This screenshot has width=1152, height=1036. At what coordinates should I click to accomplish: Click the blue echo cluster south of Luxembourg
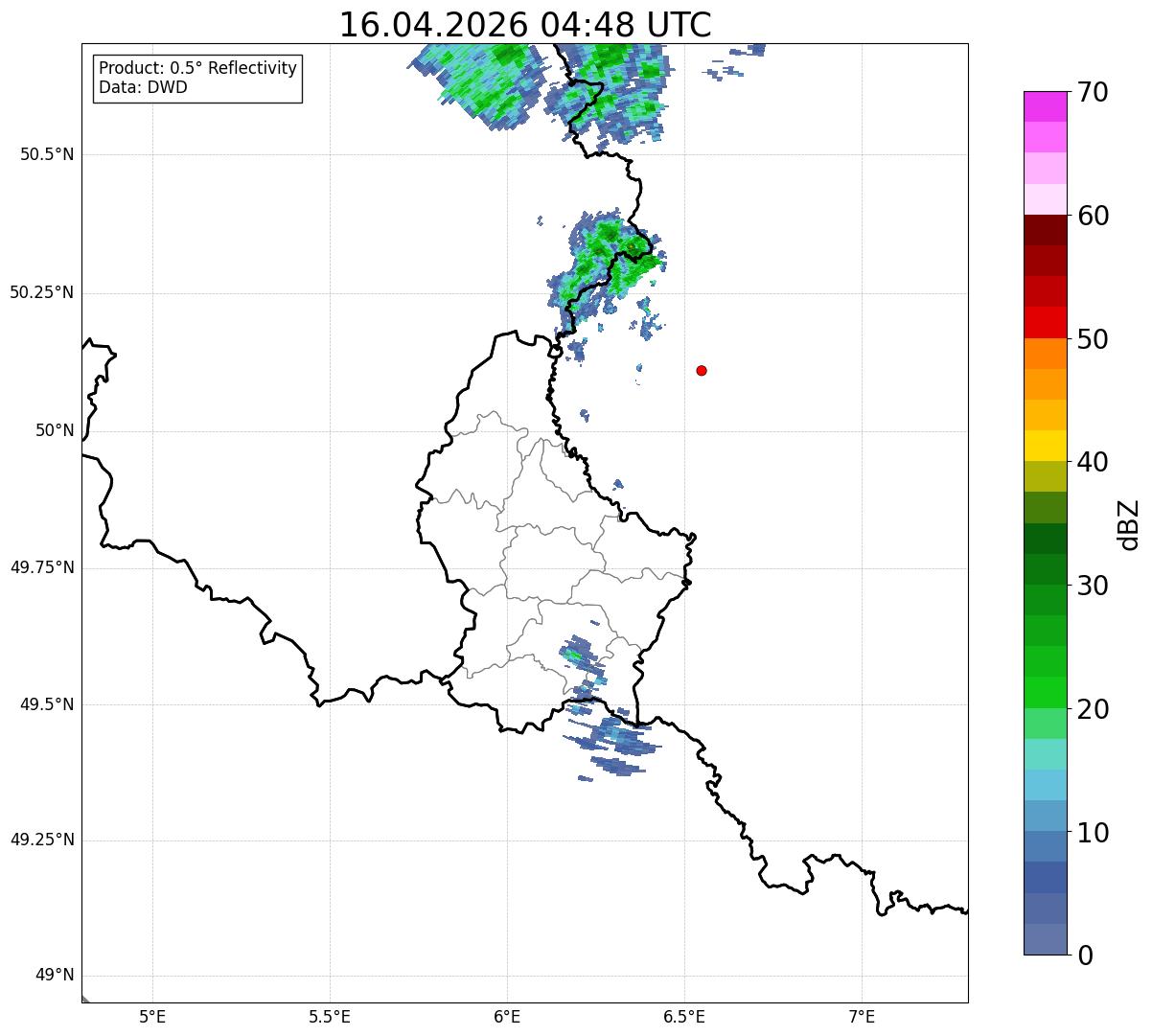(611, 743)
